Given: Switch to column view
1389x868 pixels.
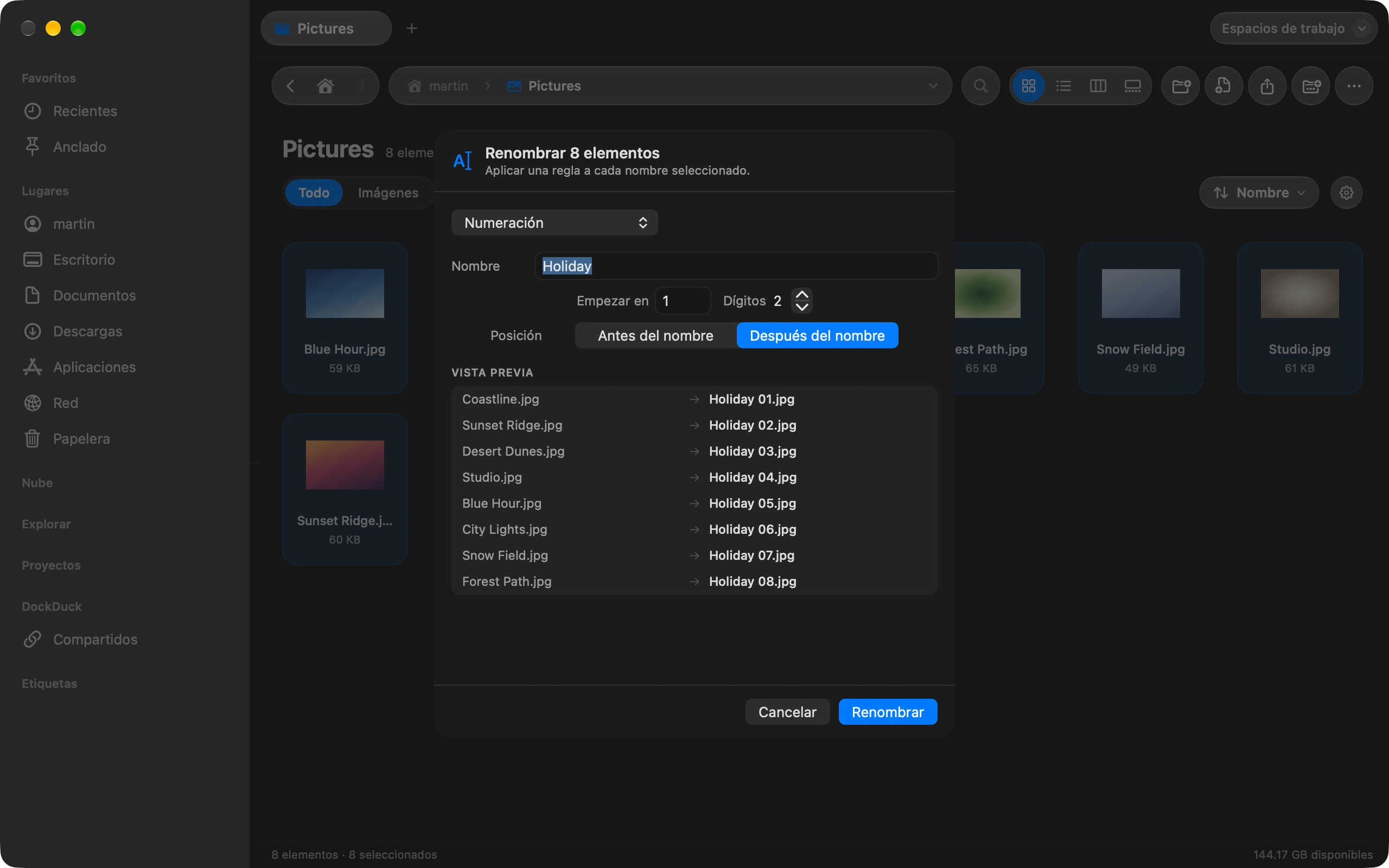Looking at the screenshot, I should (1098, 86).
